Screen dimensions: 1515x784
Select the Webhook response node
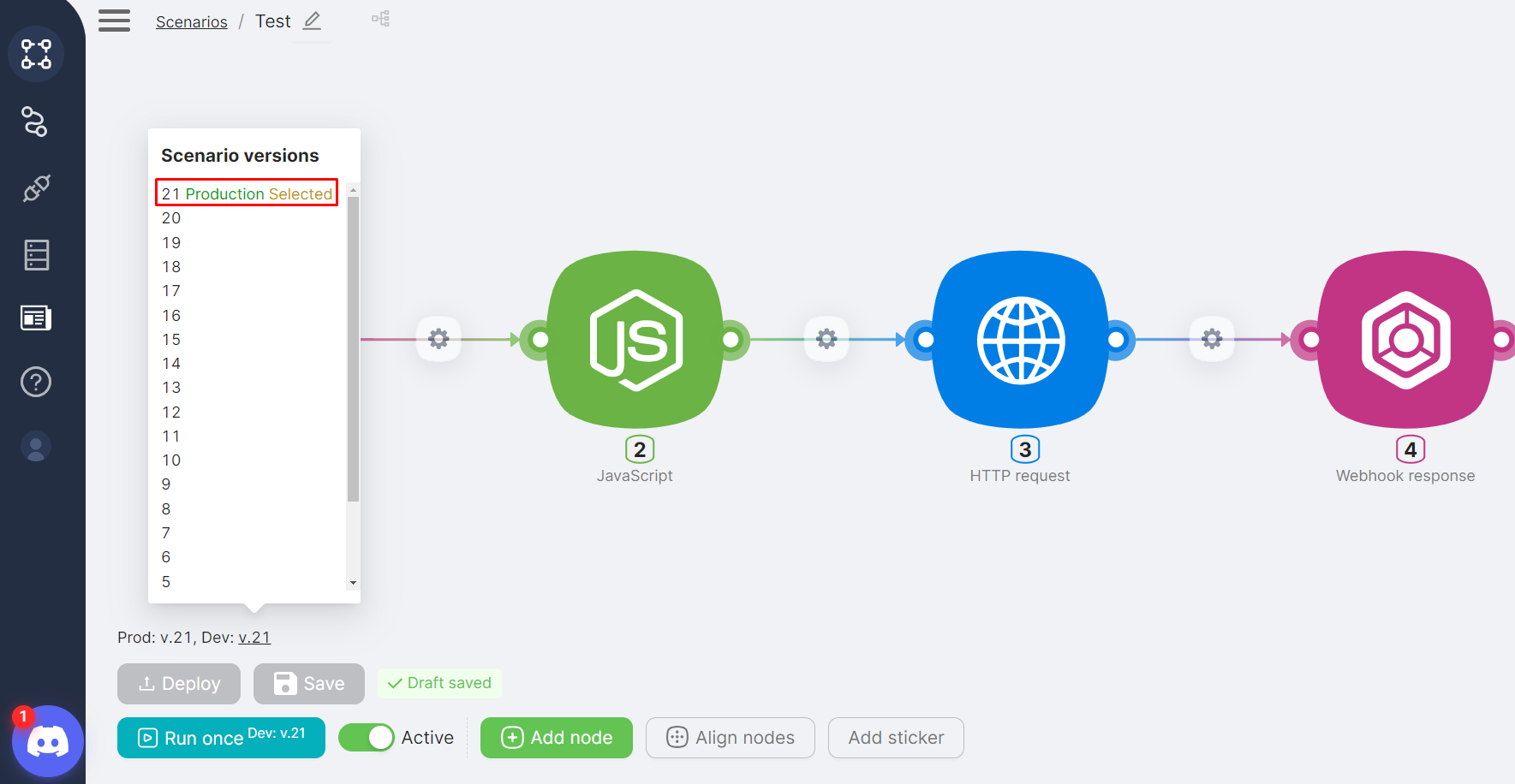pos(1405,340)
